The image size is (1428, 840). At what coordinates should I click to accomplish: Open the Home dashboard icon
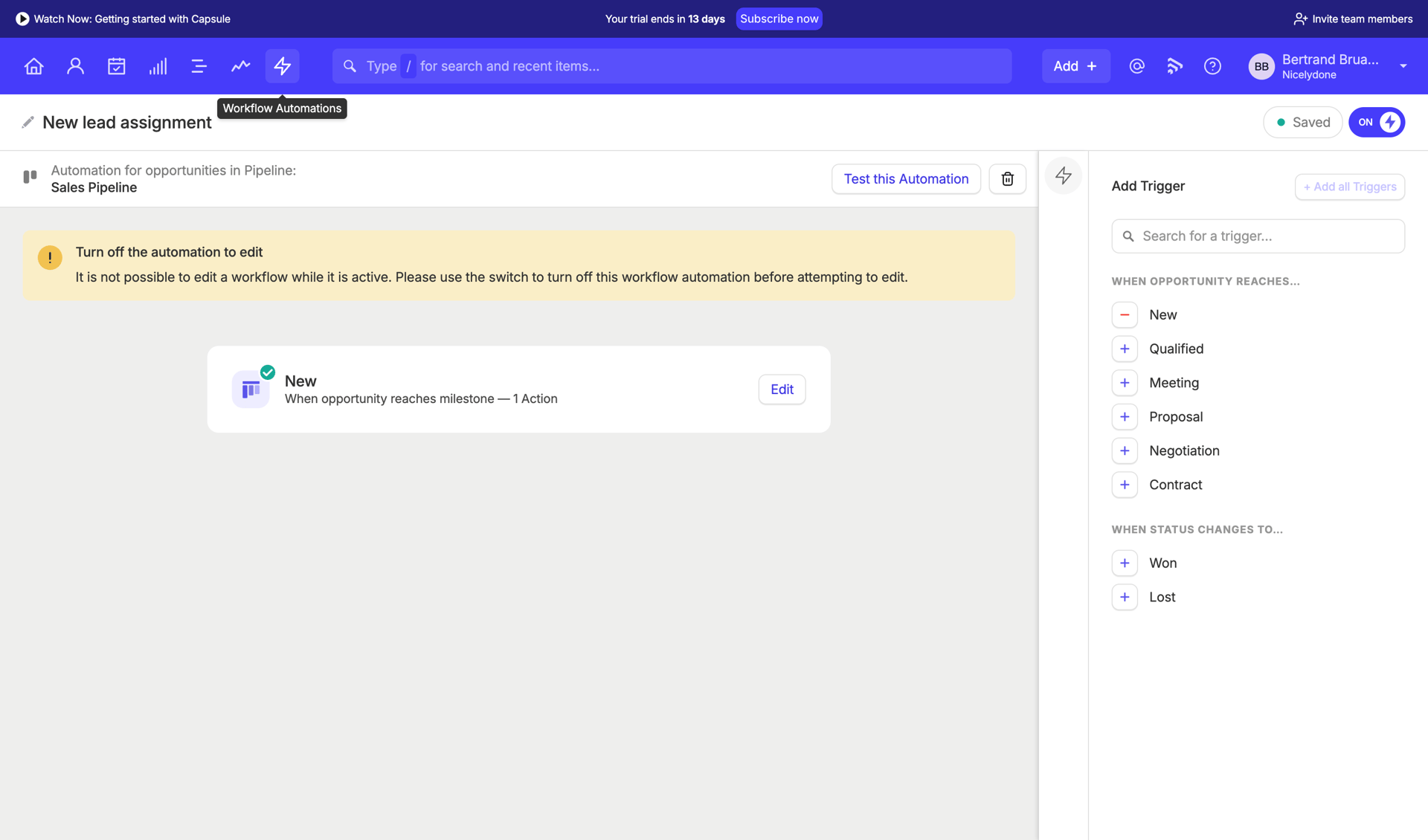pyautogui.click(x=33, y=66)
